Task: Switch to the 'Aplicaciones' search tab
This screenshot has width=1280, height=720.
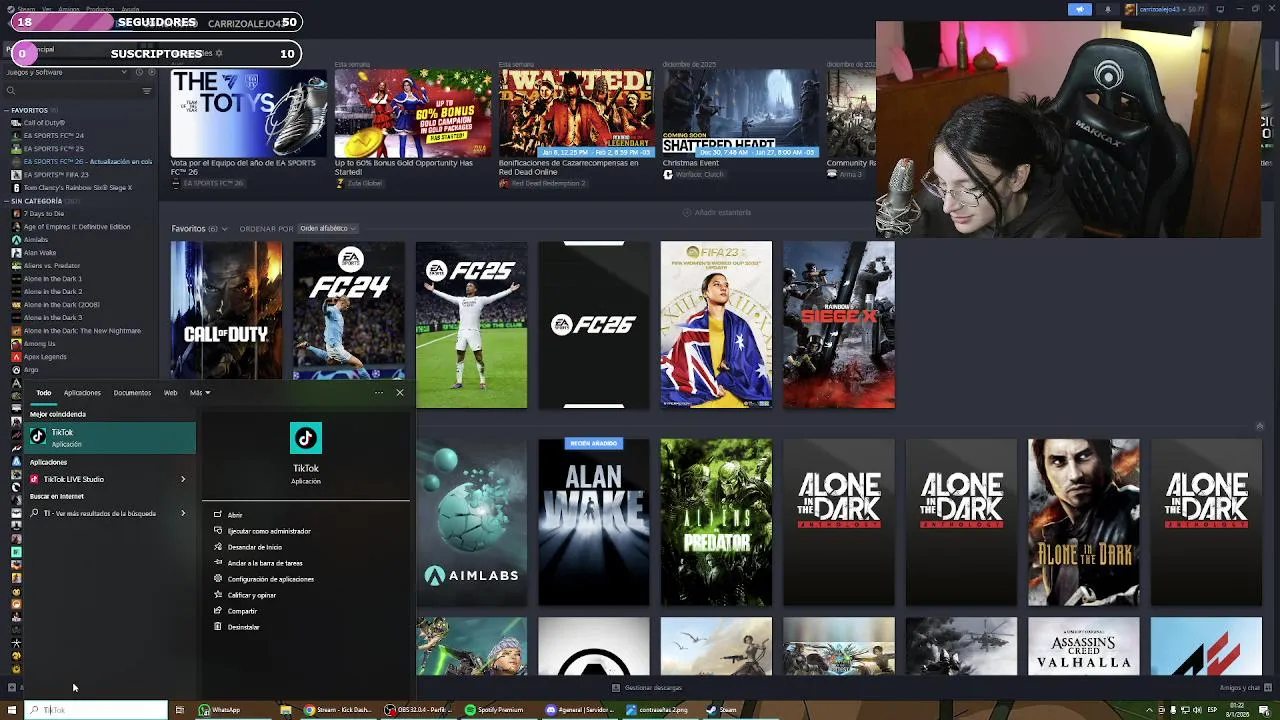Action: (82, 393)
